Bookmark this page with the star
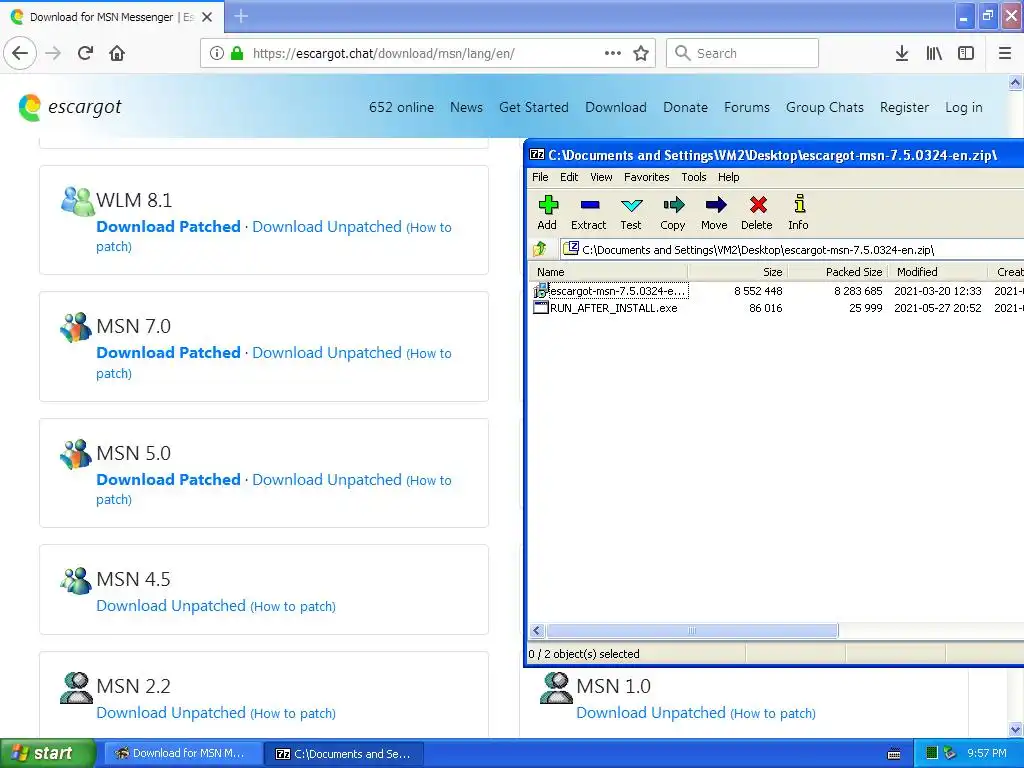This screenshot has height=768, width=1024. pyautogui.click(x=641, y=53)
